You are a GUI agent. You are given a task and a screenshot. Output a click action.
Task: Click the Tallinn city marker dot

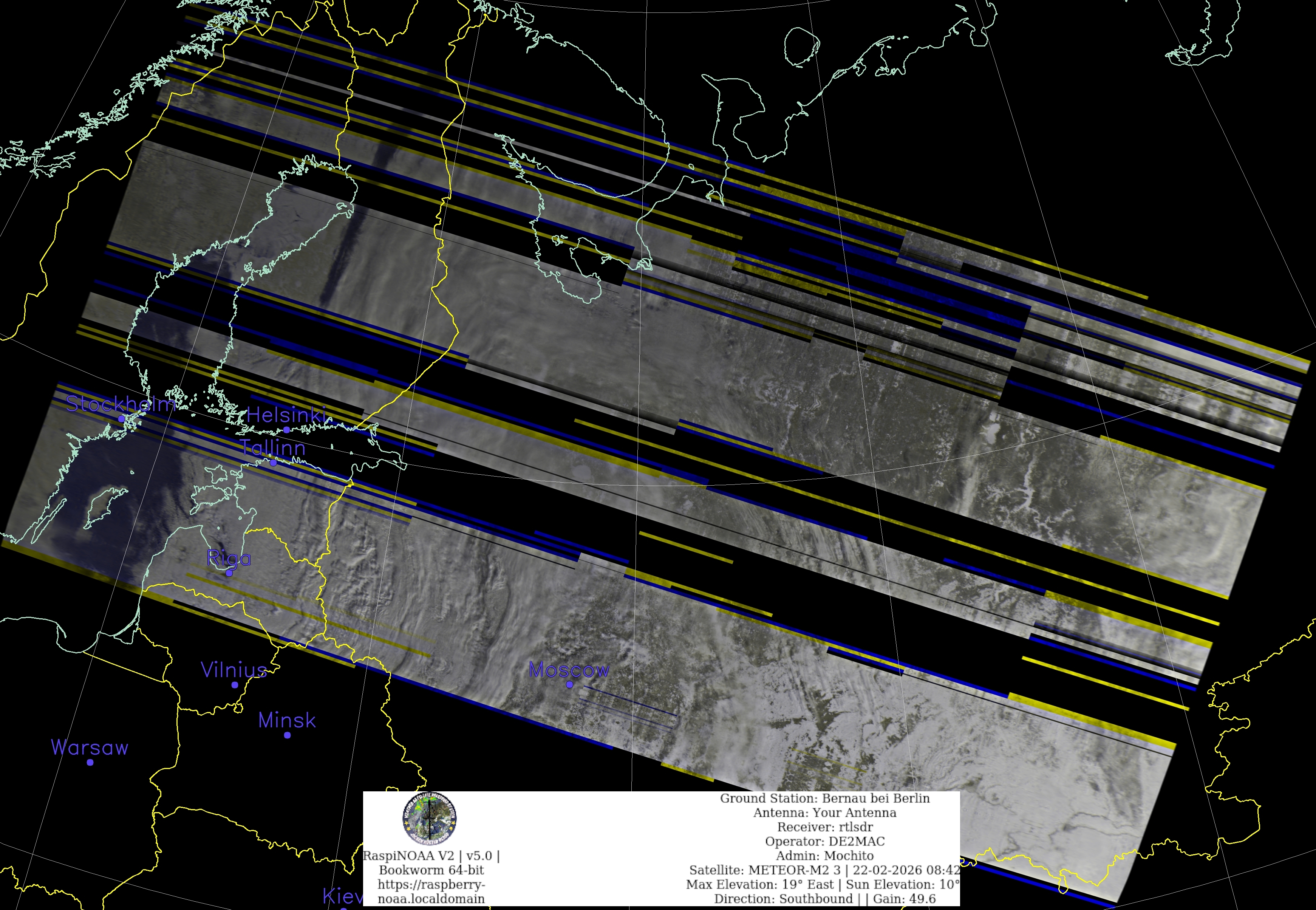click(x=273, y=463)
